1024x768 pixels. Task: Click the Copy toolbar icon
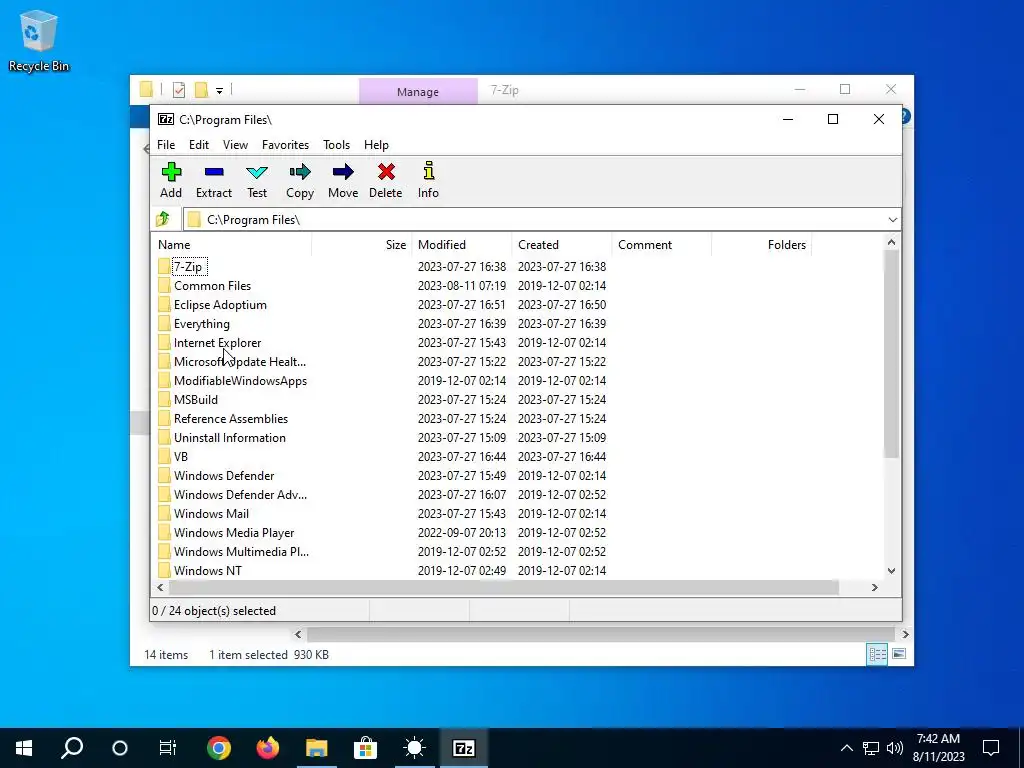[x=300, y=172]
